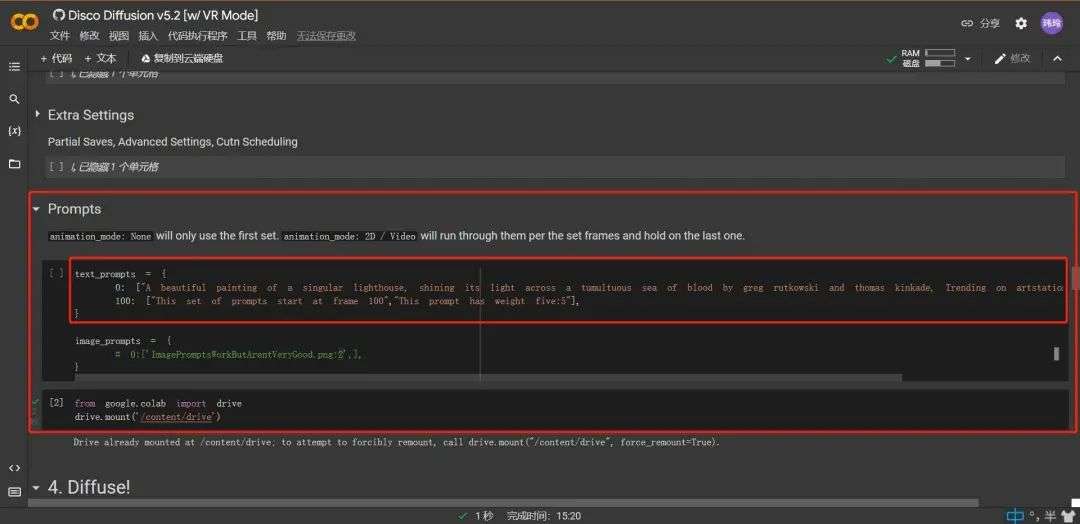1080x524 pixels.
Task: Click the 完成时间: 15:20 status text
Action: tap(543, 516)
